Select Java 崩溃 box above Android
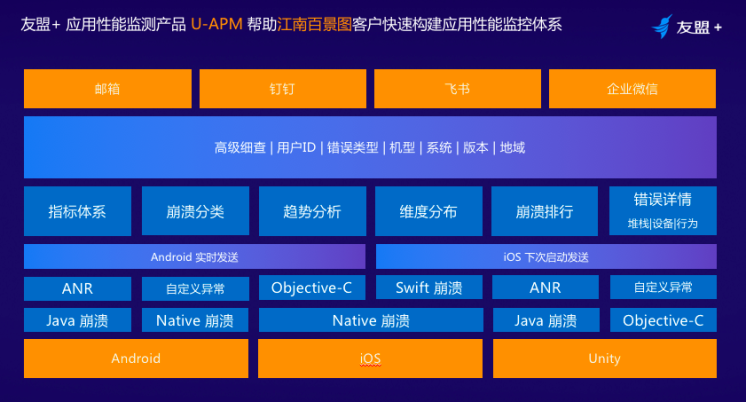Screen dimensions: 746x402 (x=78, y=320)
